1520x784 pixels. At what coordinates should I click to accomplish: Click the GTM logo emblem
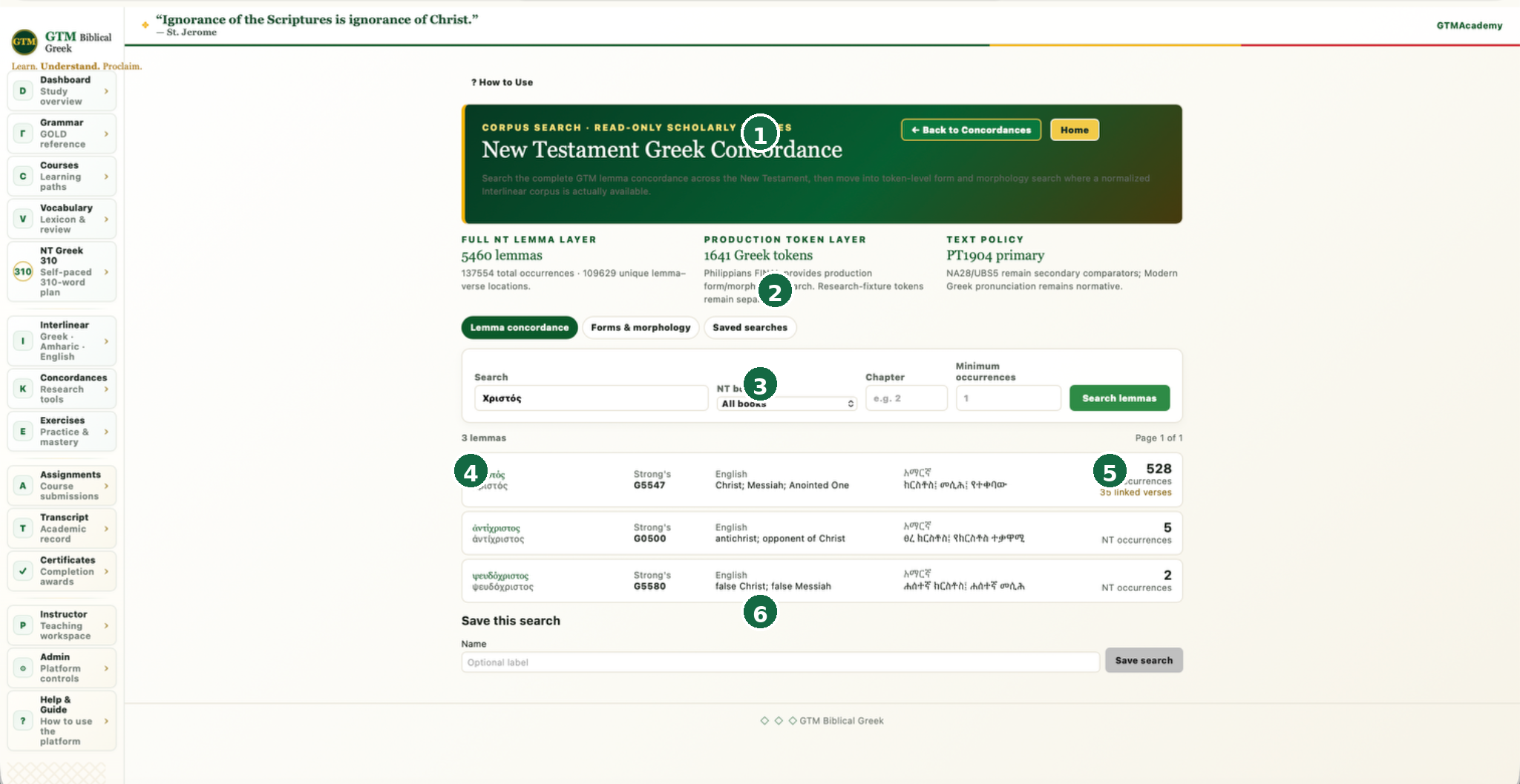[x=24, y=42]
